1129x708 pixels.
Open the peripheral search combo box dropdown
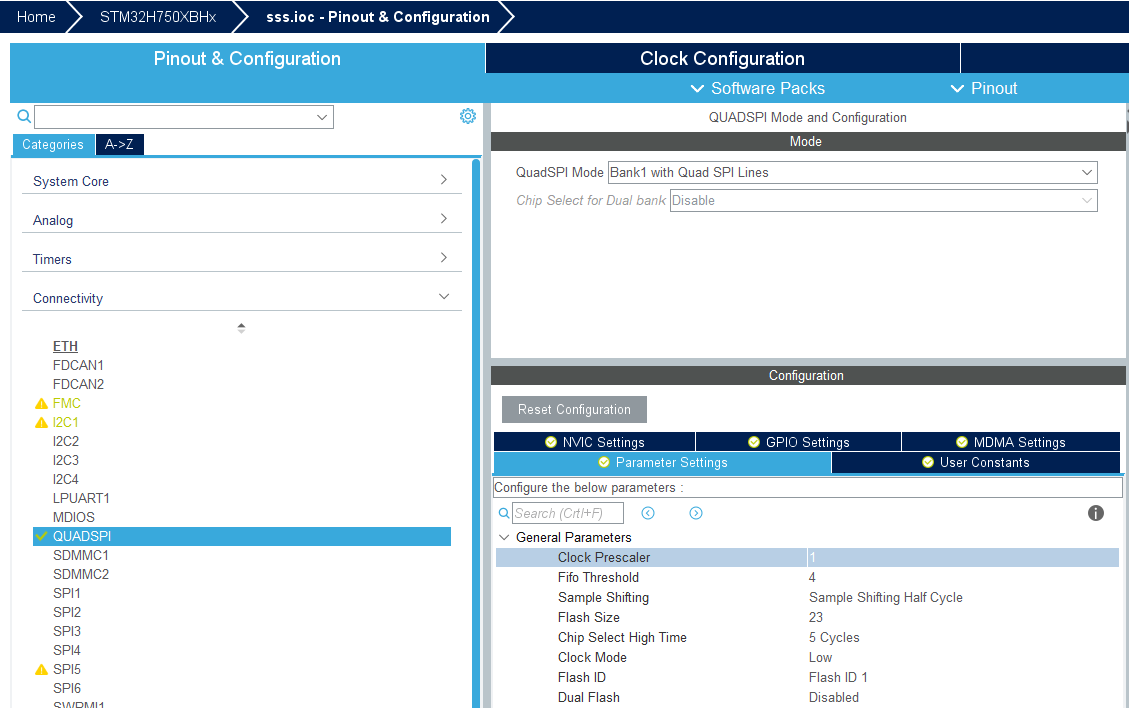(x=322, y=117)
